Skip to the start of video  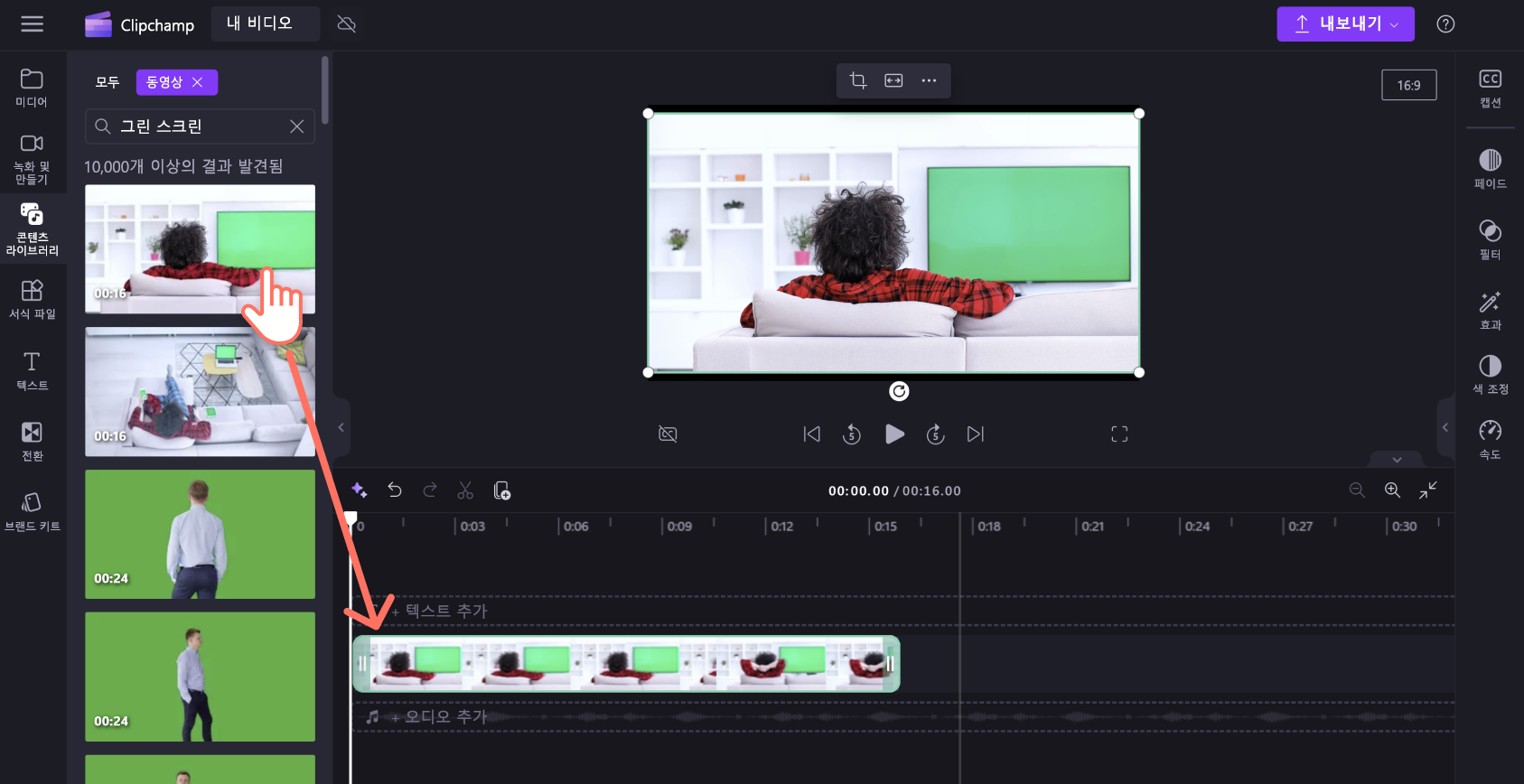(812, 434)
